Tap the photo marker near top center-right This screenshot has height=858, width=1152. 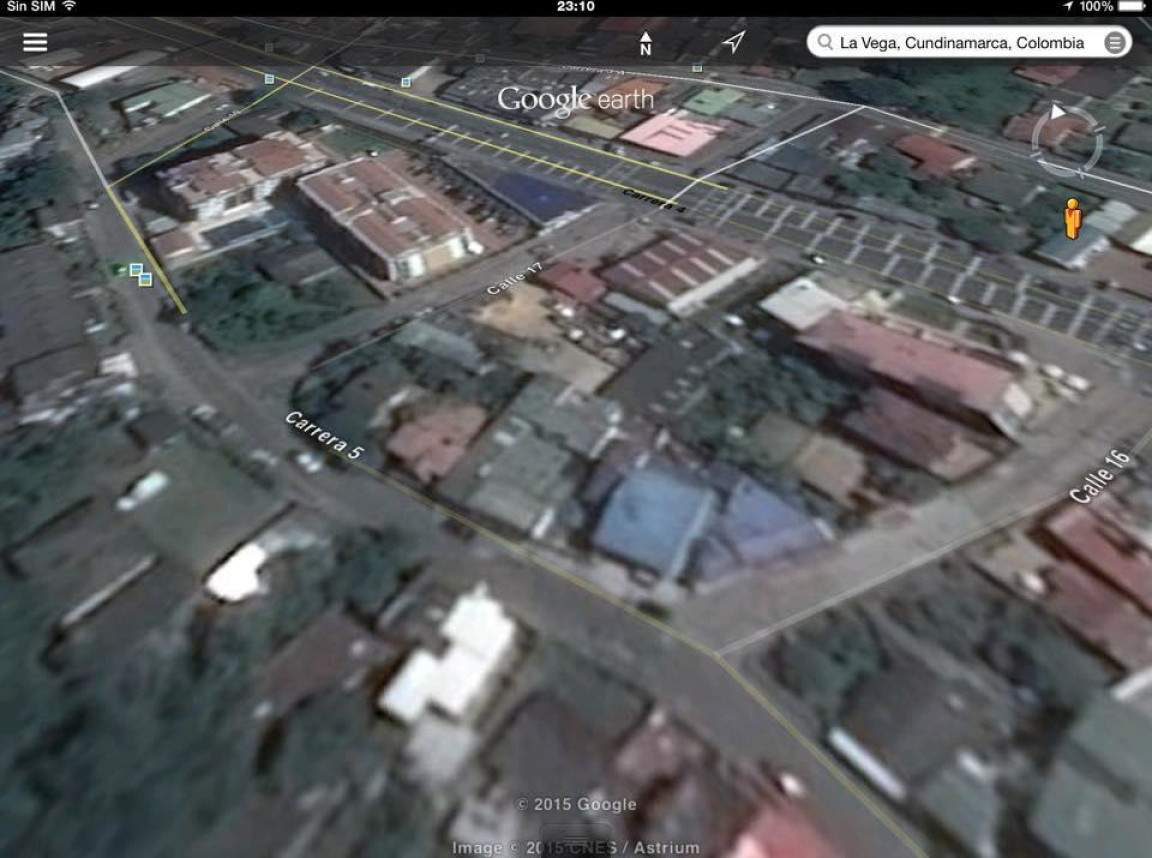pos(697,68)
